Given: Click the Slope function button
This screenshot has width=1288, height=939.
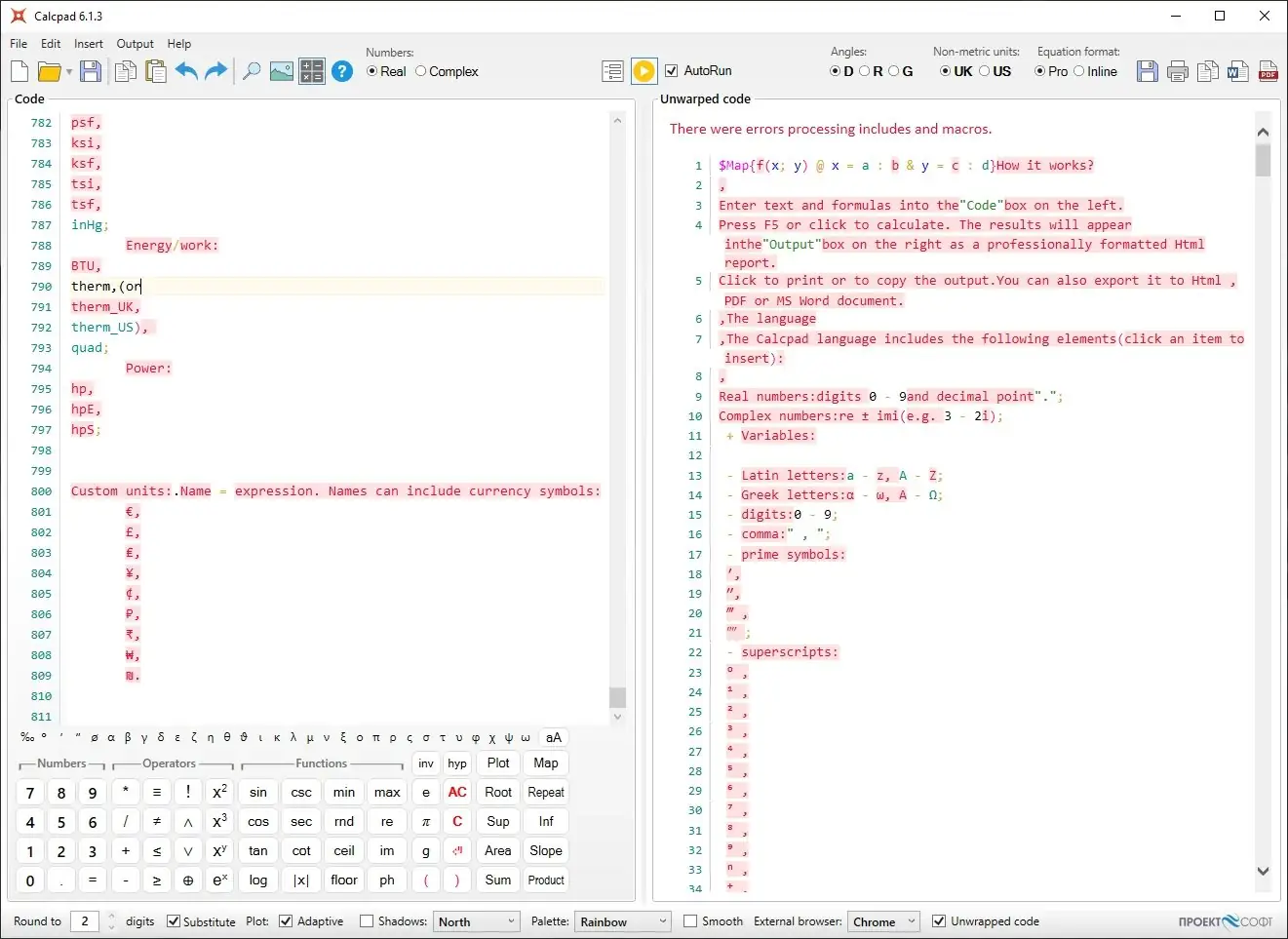Looking at the screenshot, I should click(546, 851).
